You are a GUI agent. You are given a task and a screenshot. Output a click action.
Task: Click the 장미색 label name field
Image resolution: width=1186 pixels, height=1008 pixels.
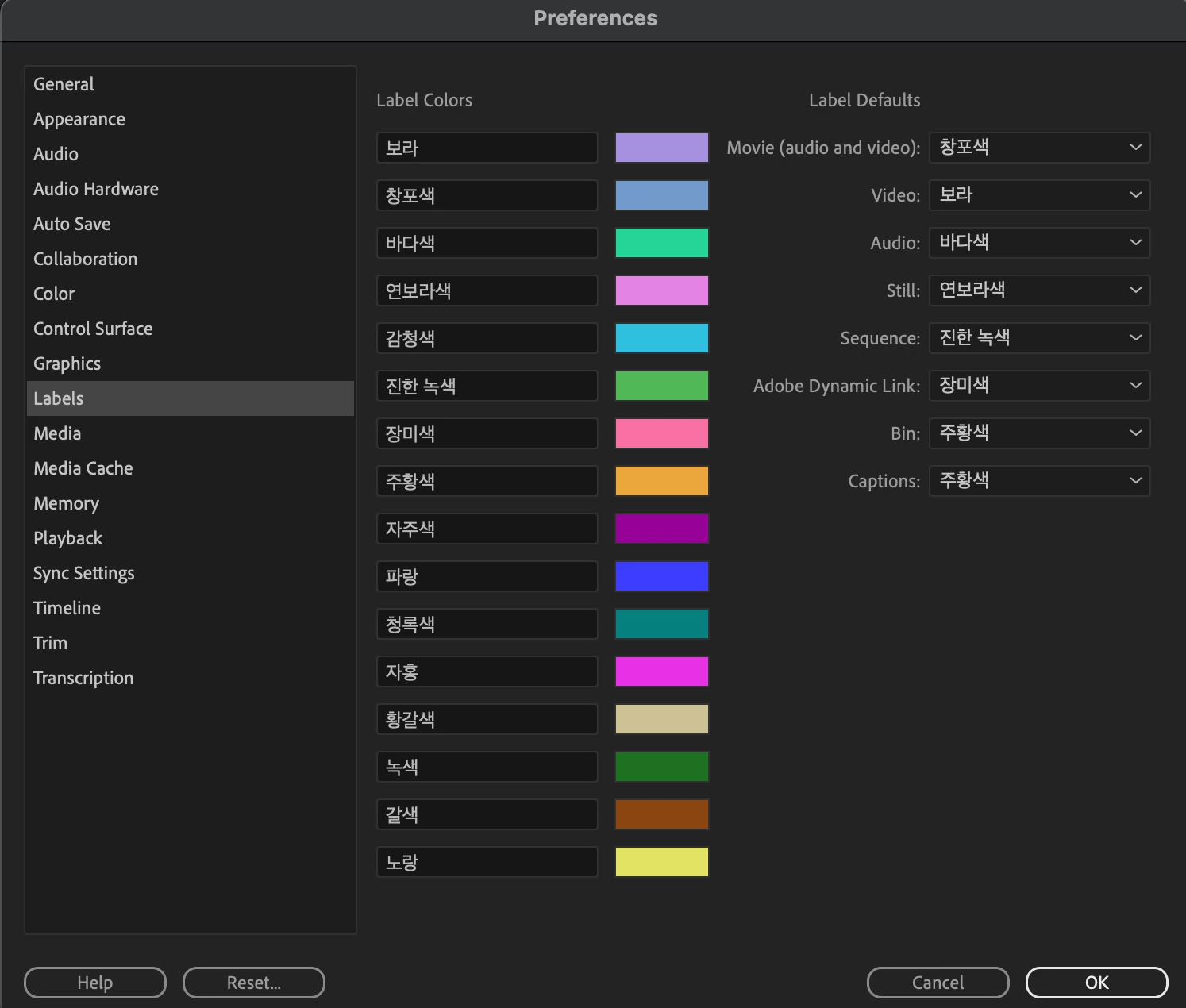coord(487,433)
